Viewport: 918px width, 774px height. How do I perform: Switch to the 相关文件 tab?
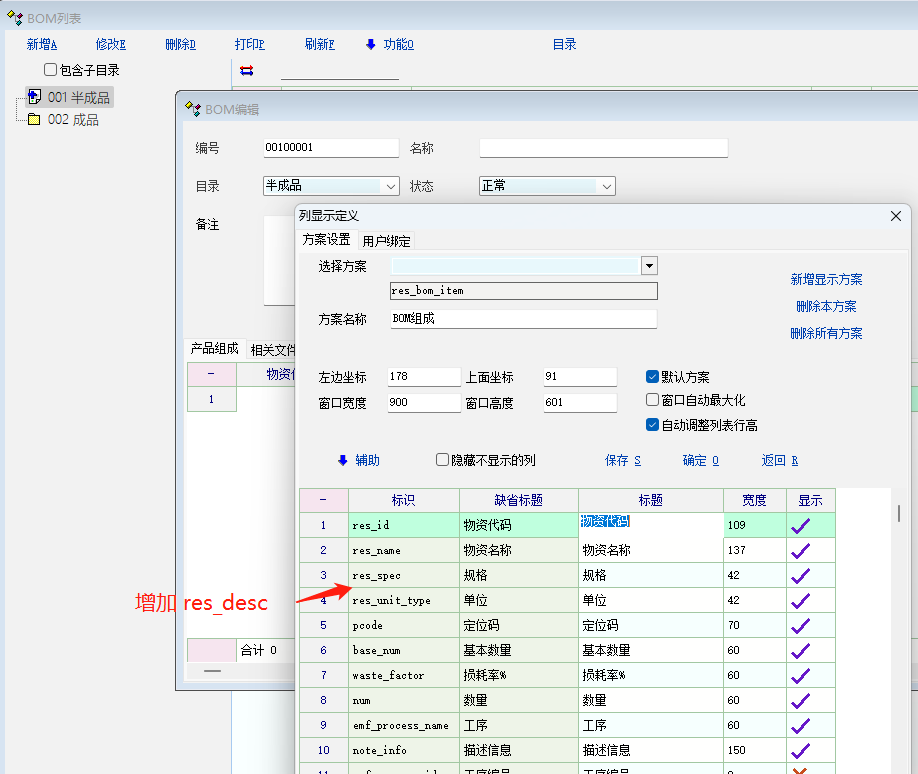pyautogui.click(x=273, y=350)
